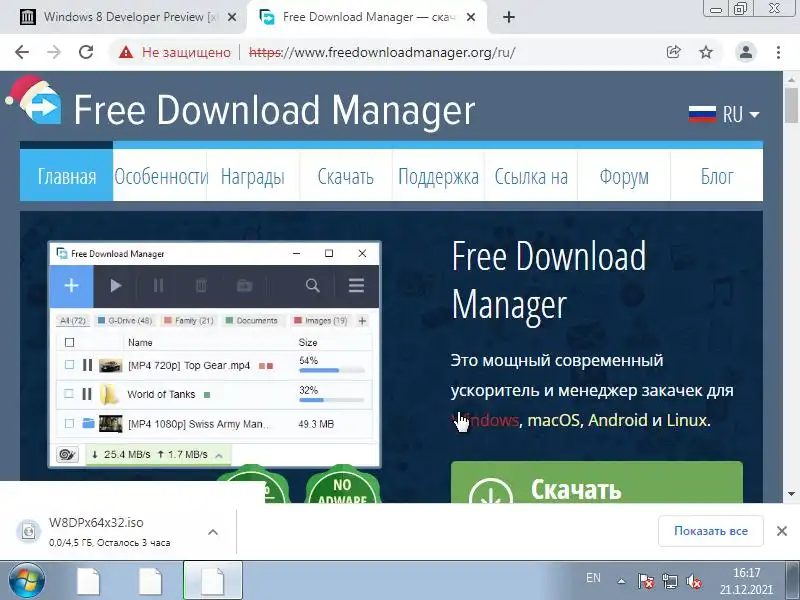Bookmark this page with the star
Viewport: 800px width, 600px height.
[x=706, y=52]
